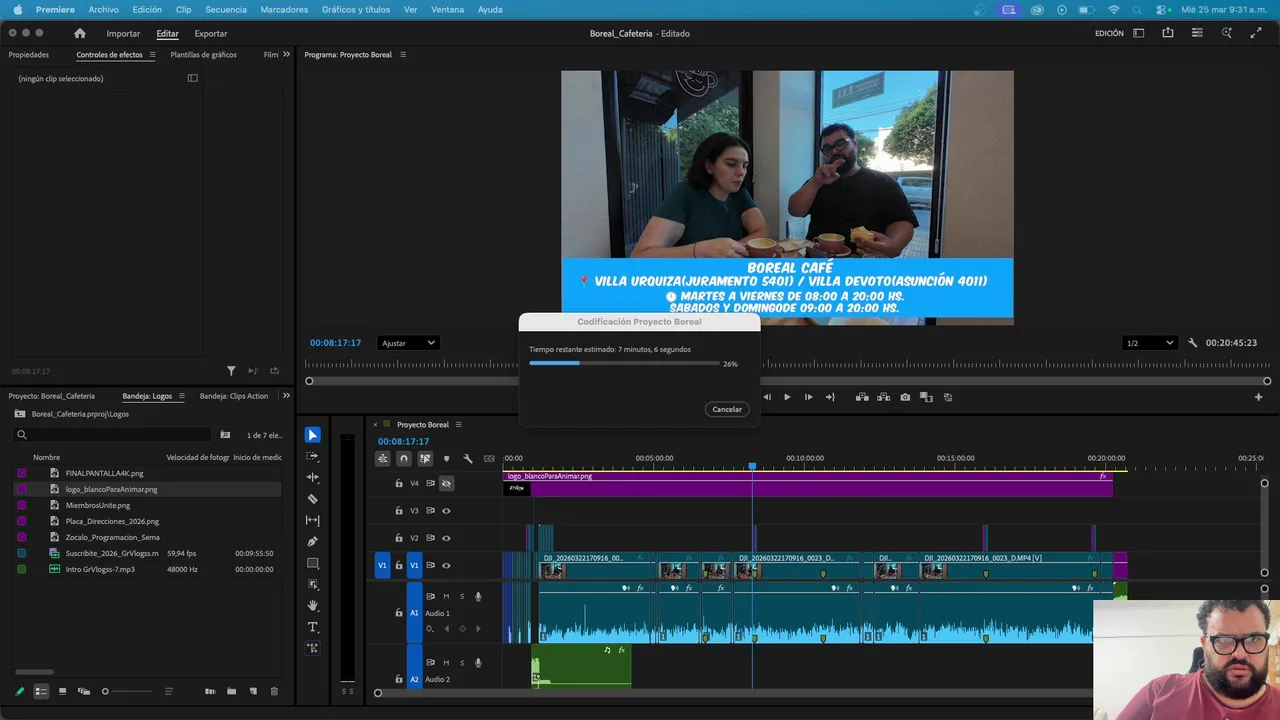The height and width of the screenshot is (720, 1280).
Task: Switch to Exportar workspace
Action: tap(211, 34)
